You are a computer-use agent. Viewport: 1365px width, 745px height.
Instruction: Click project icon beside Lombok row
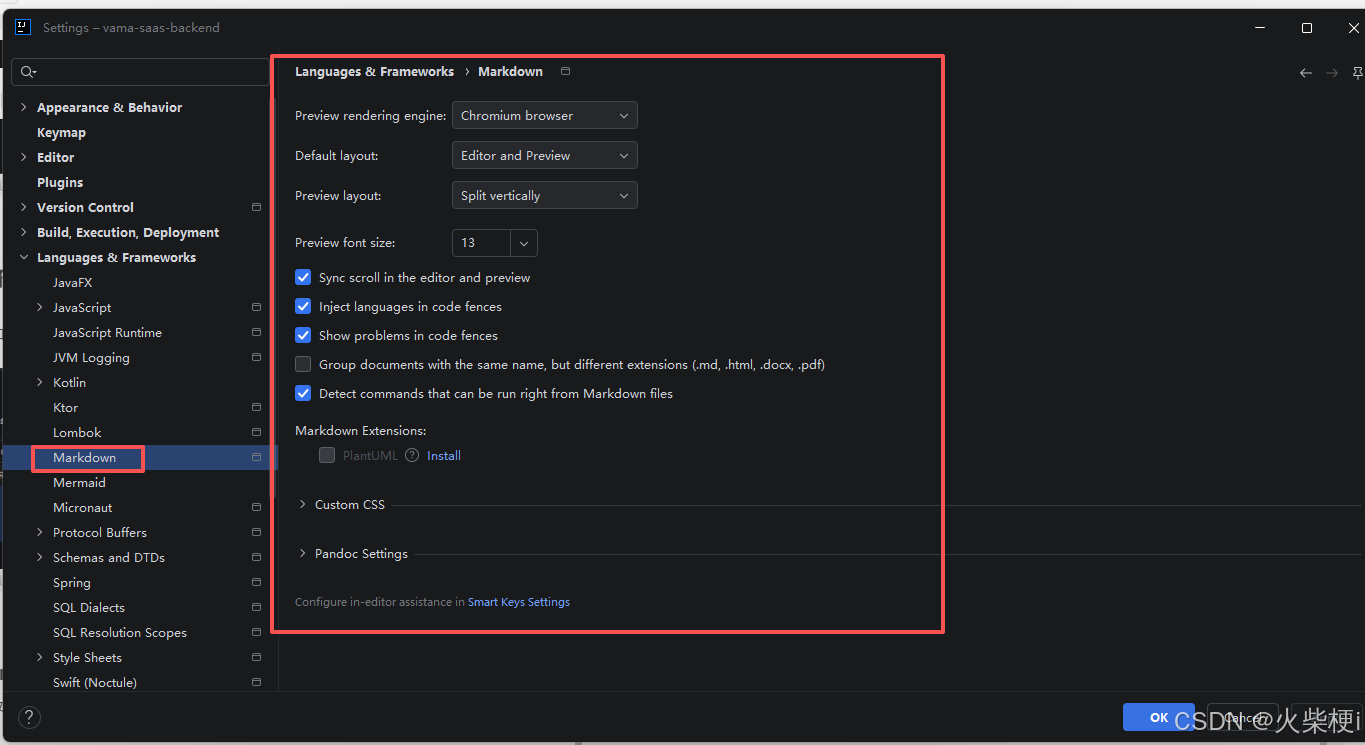pos(256,432)
